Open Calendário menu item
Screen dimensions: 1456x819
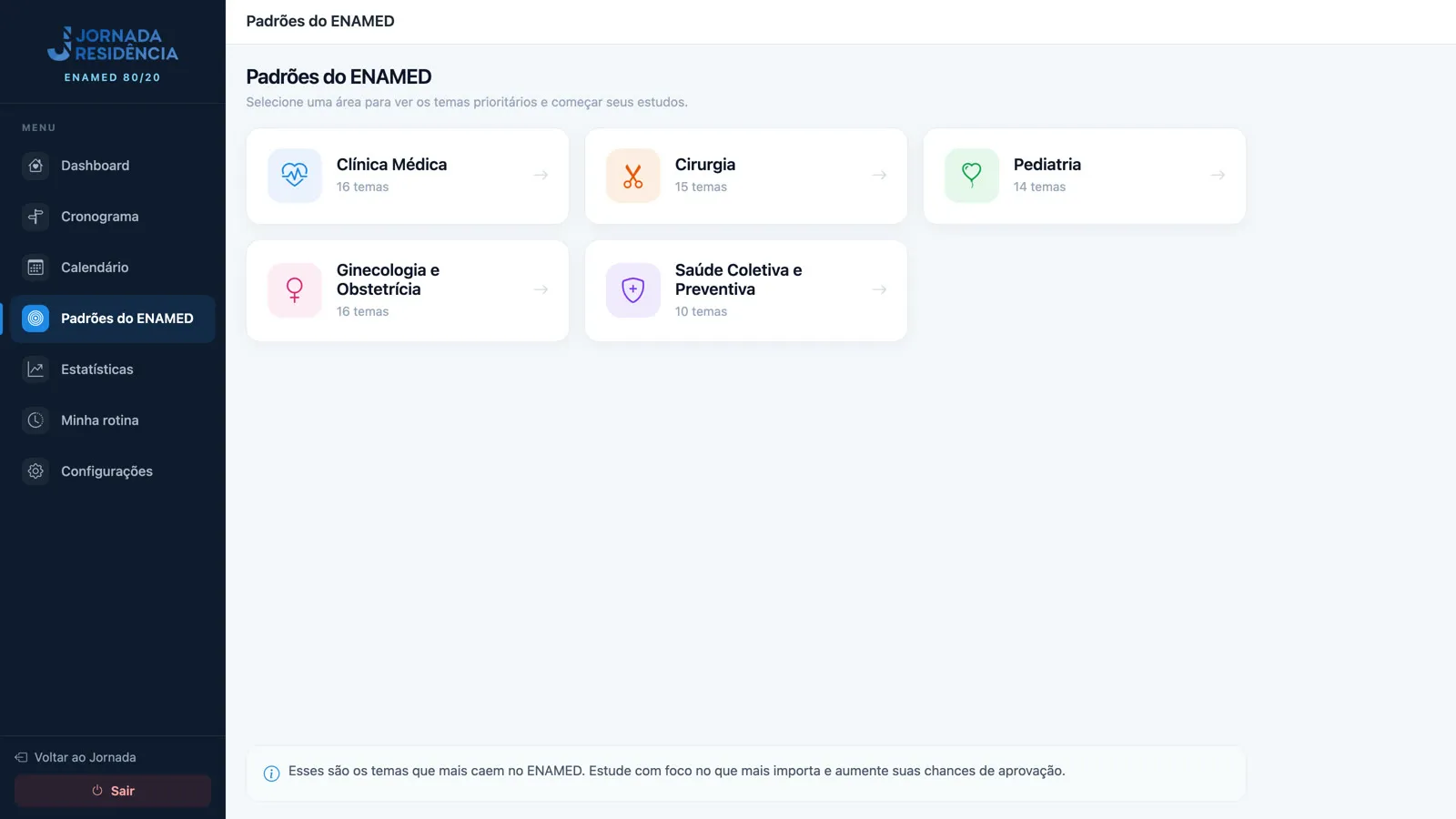113,268
